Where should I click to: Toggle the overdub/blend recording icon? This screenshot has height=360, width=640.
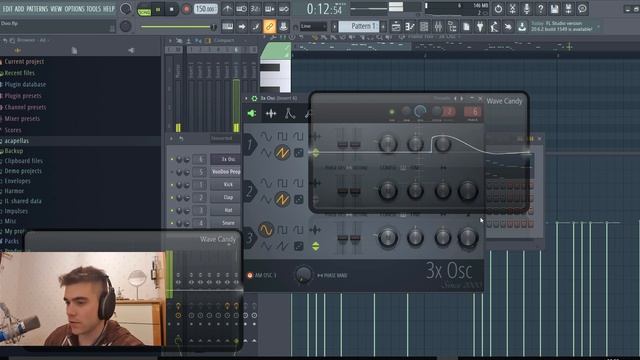tap(270, 9)
